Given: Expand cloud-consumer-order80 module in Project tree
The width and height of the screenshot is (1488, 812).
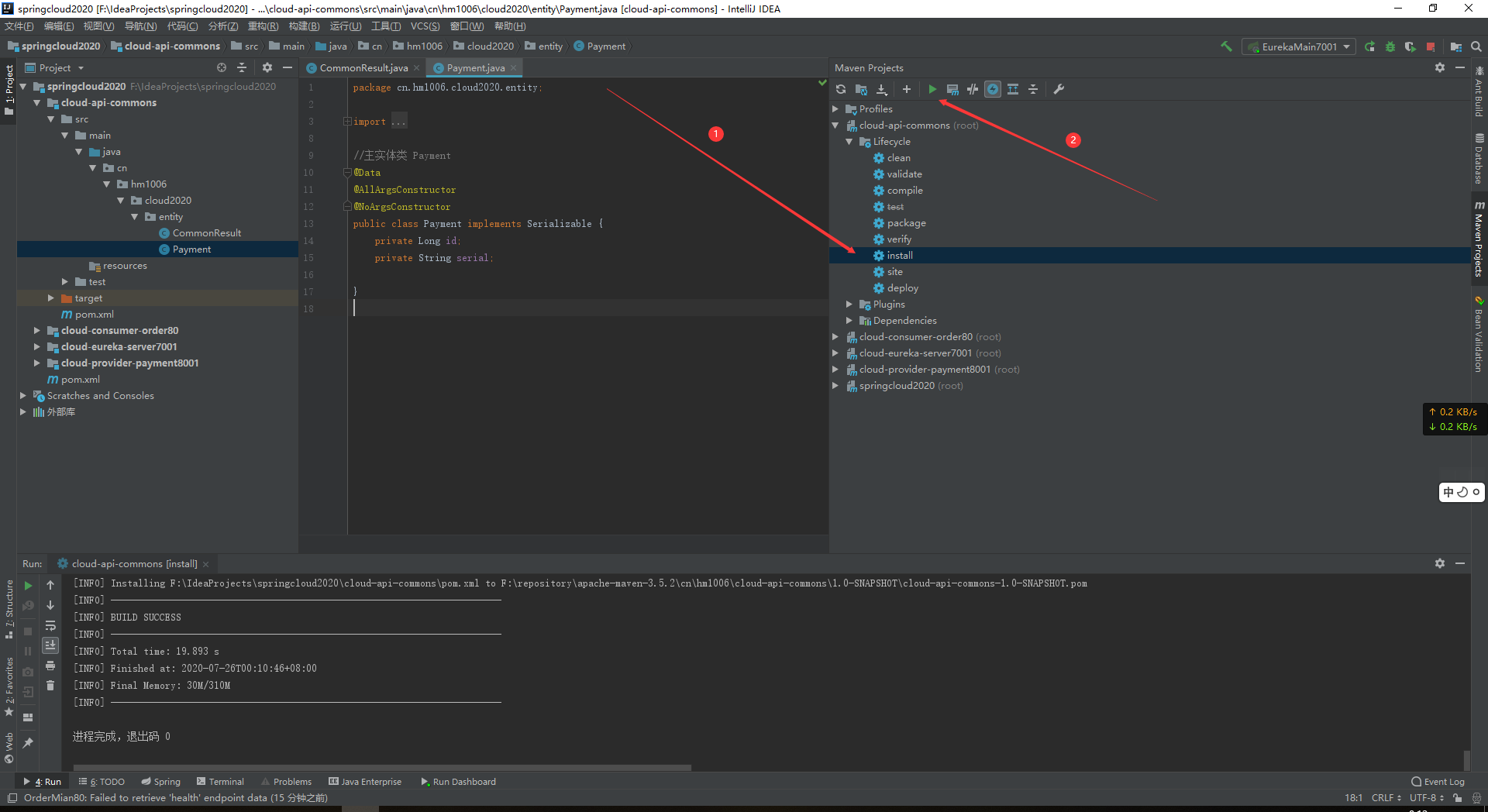Looking at the screenshot, I should pos(36,330).
